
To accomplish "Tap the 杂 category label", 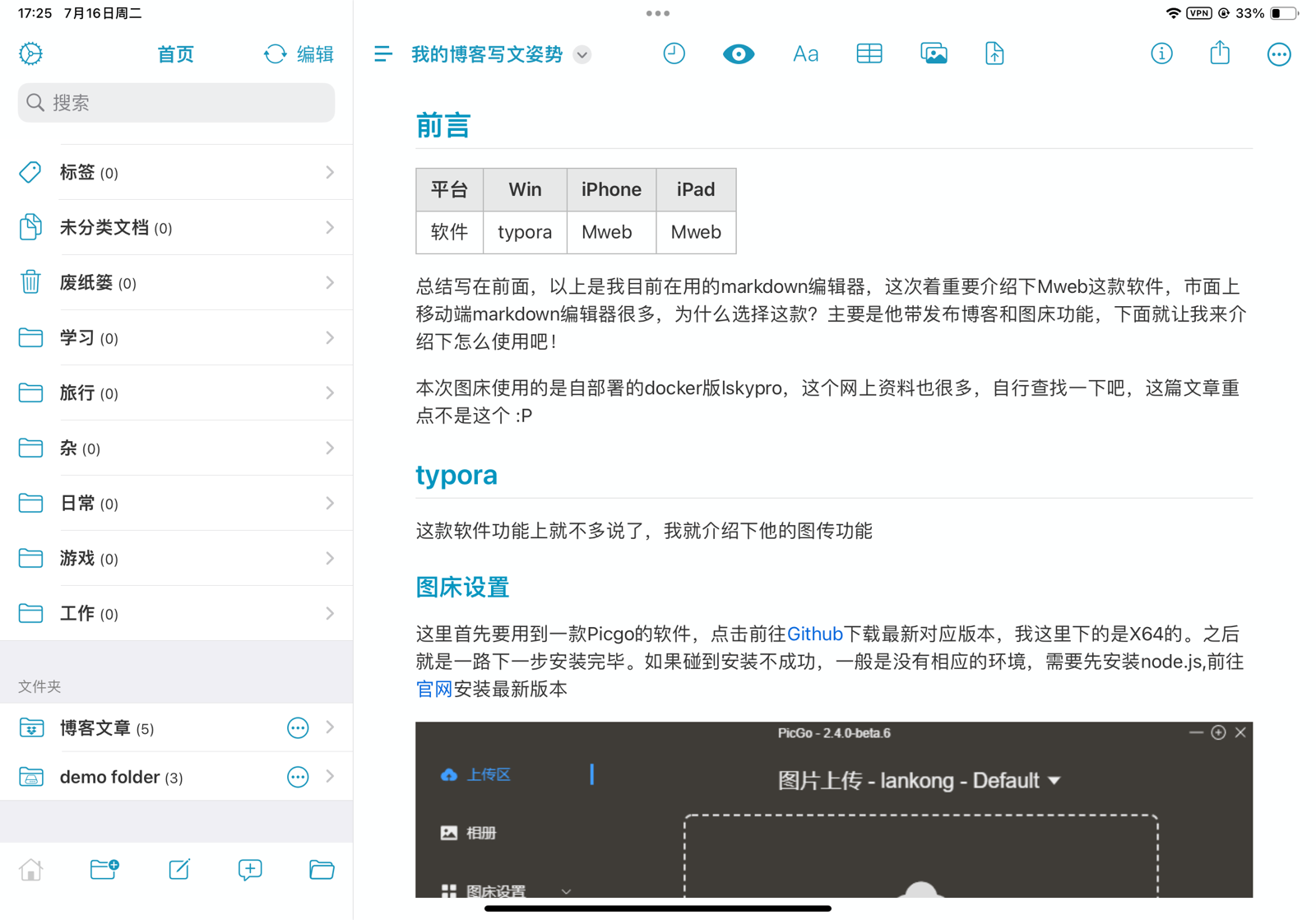I will coord(68,448).
